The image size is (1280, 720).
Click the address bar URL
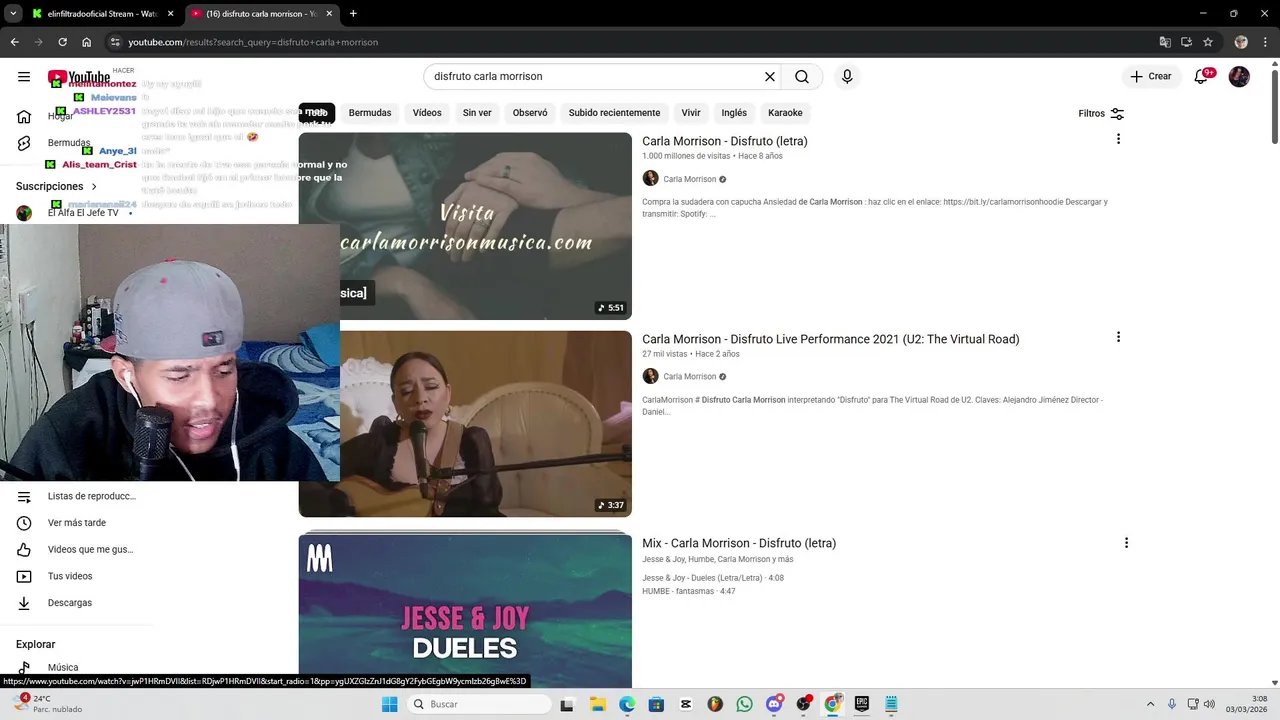point(253,42)
